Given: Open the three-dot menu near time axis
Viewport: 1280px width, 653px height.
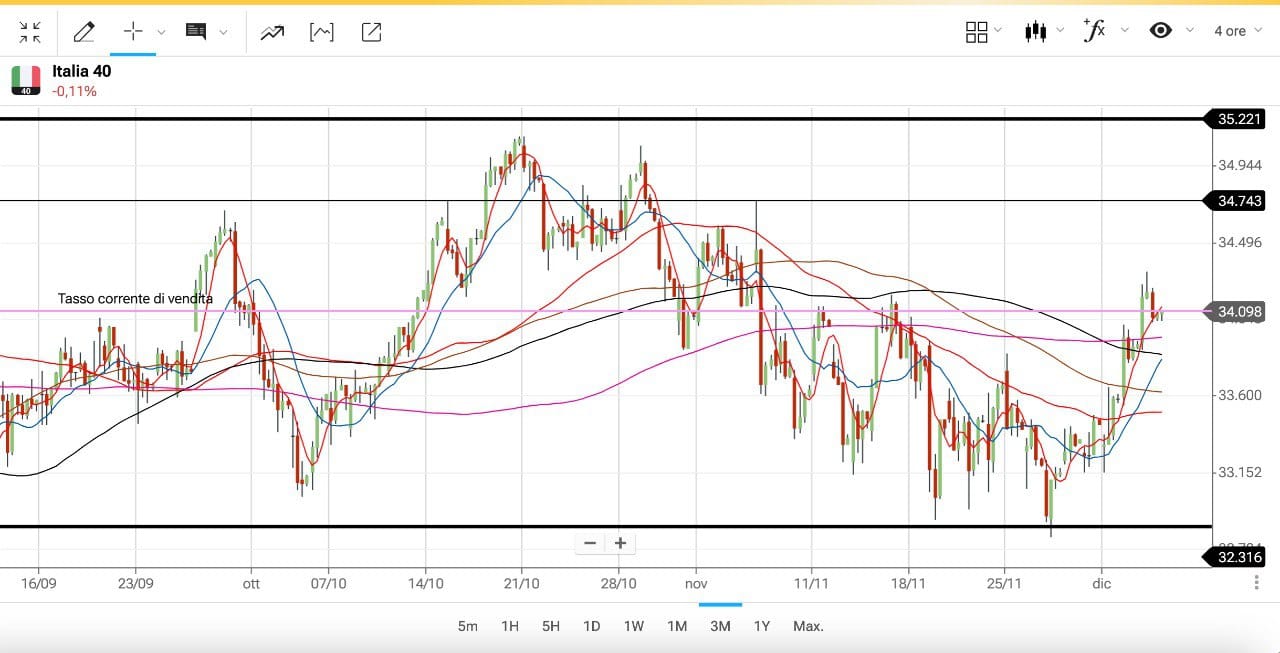Looking at the screenshot, I should (x=1256, y=582).
